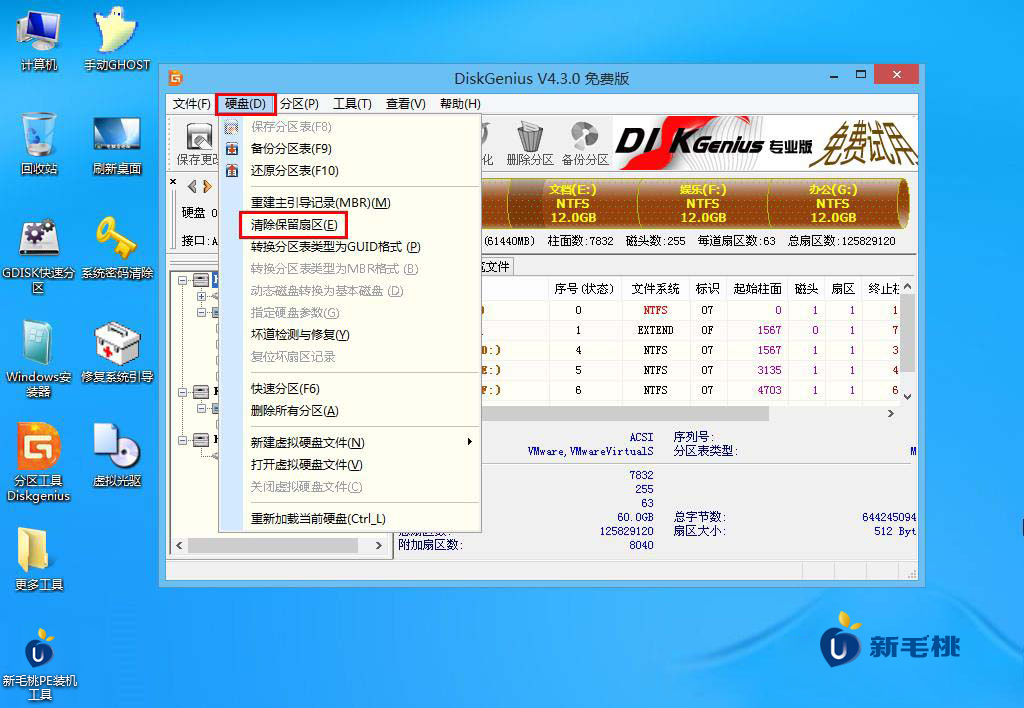Image resolution: width=1024 pixels, height=708 pixels.
Task: Click the 起始柱面 column header
Action: point(758,289)
